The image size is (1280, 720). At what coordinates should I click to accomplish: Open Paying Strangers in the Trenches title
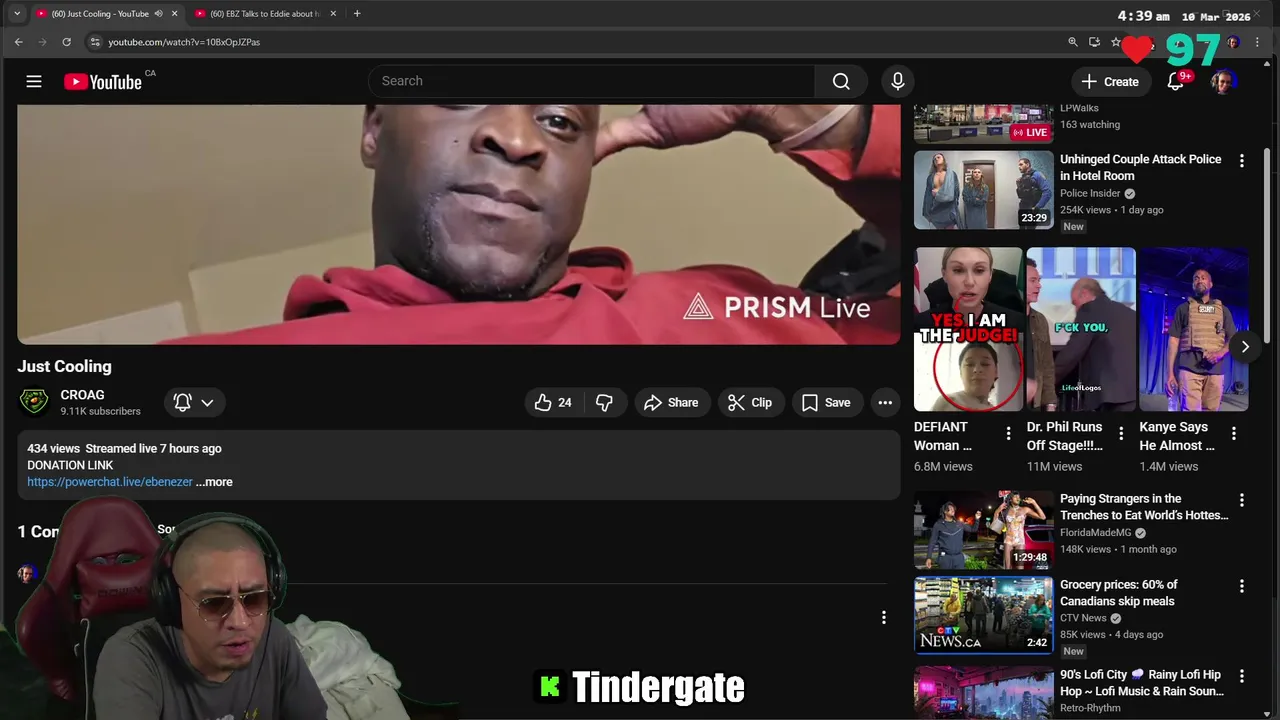click(x=1144, y=507)
